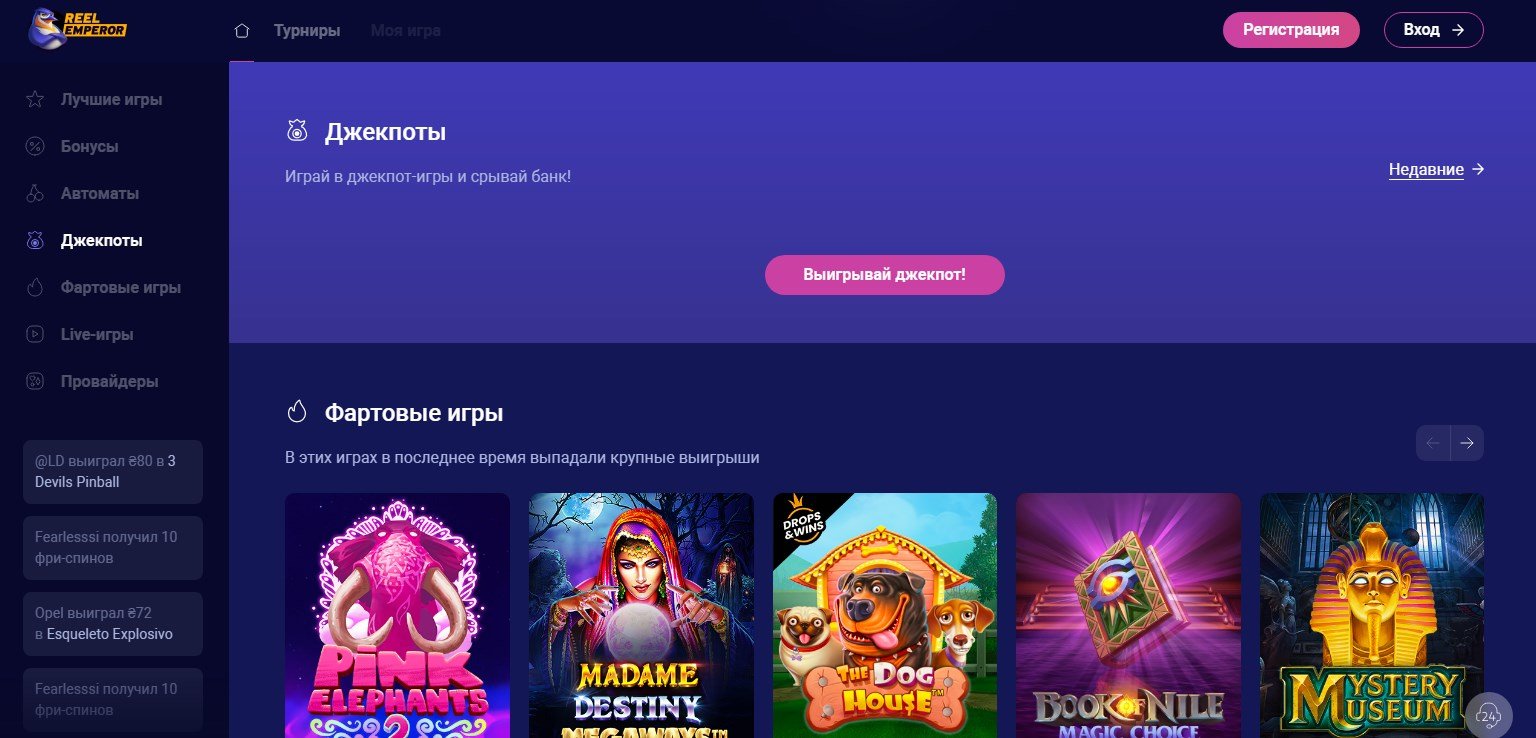Click the Играй в джекпот-игры subtitle text
This screenshot has width=1536, height=738.
pos(428,177)
